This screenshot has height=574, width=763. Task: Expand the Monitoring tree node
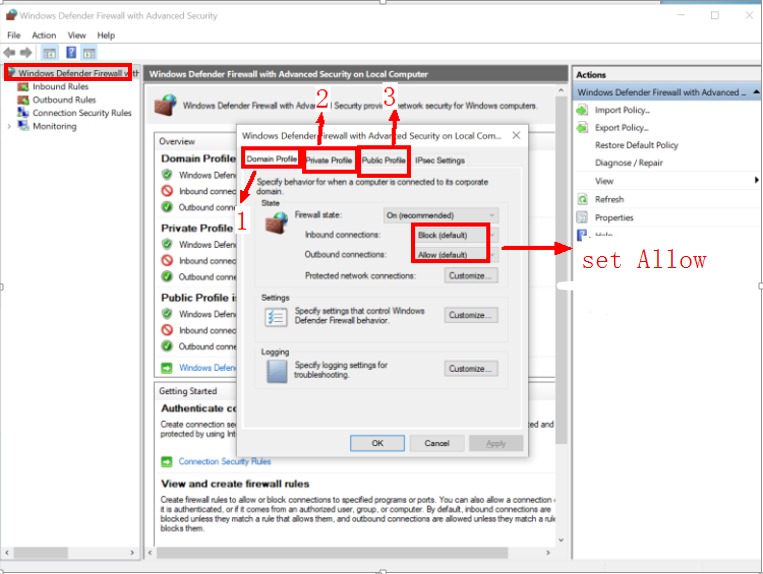pyautogui.click(x=10, y=127)
